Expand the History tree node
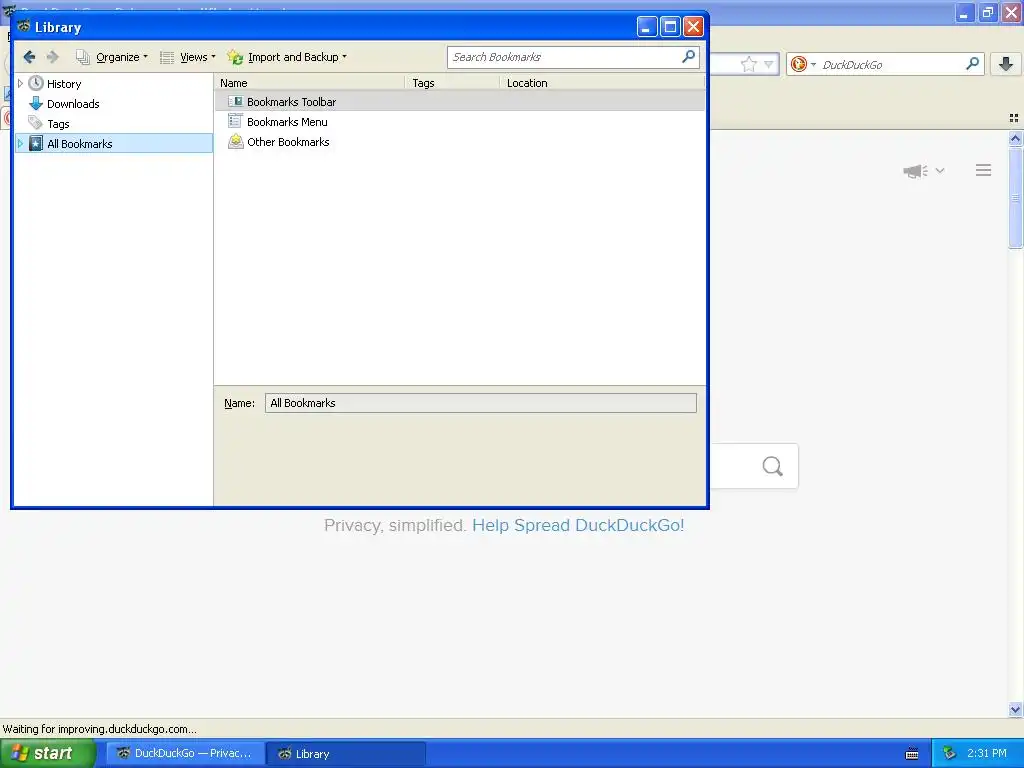 [x=20, y=84]
